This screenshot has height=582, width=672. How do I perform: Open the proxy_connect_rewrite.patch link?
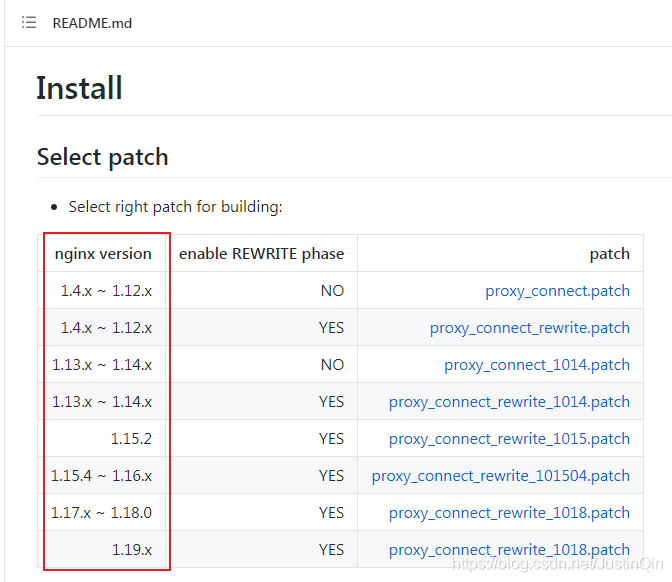point(529,328)
